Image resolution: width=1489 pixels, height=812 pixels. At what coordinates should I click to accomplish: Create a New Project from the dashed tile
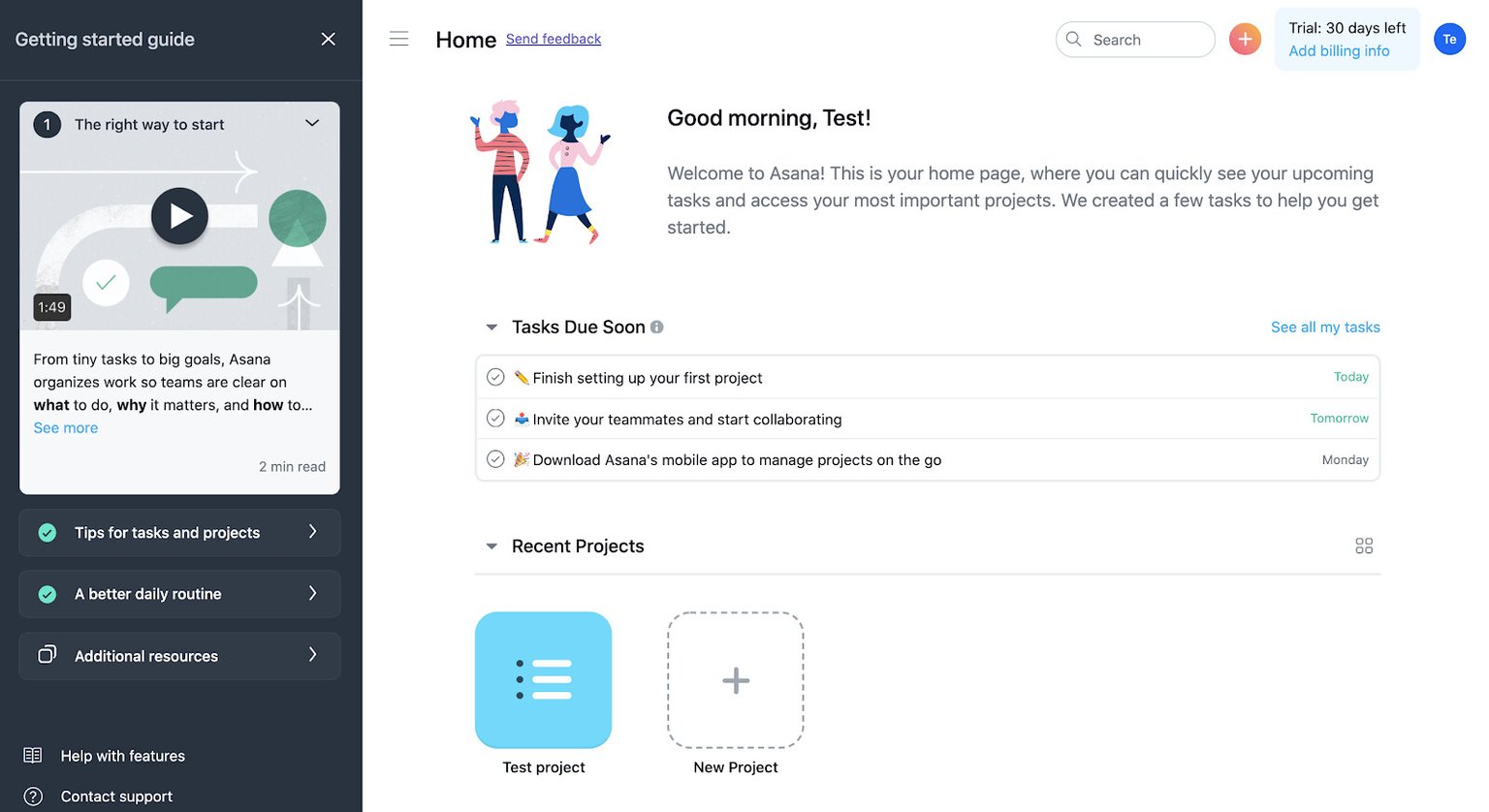tap(735, 679)
